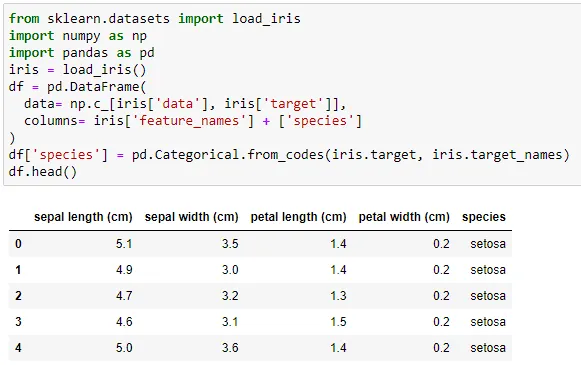Click the 'sepal length (cm)' column header

click(83, 217)
